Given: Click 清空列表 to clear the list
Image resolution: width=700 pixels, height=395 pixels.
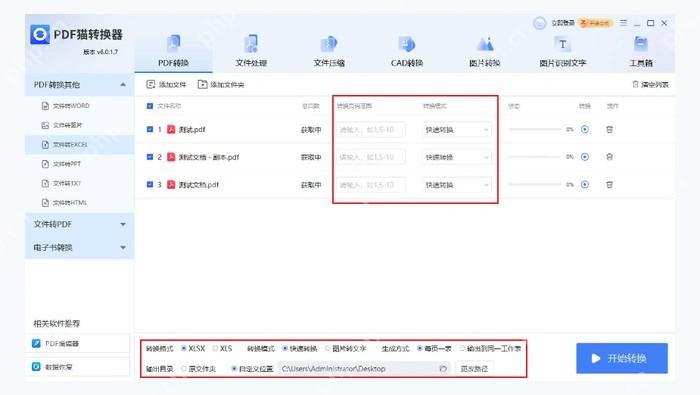Looking at the screenshot, I should tap(650, 84).
